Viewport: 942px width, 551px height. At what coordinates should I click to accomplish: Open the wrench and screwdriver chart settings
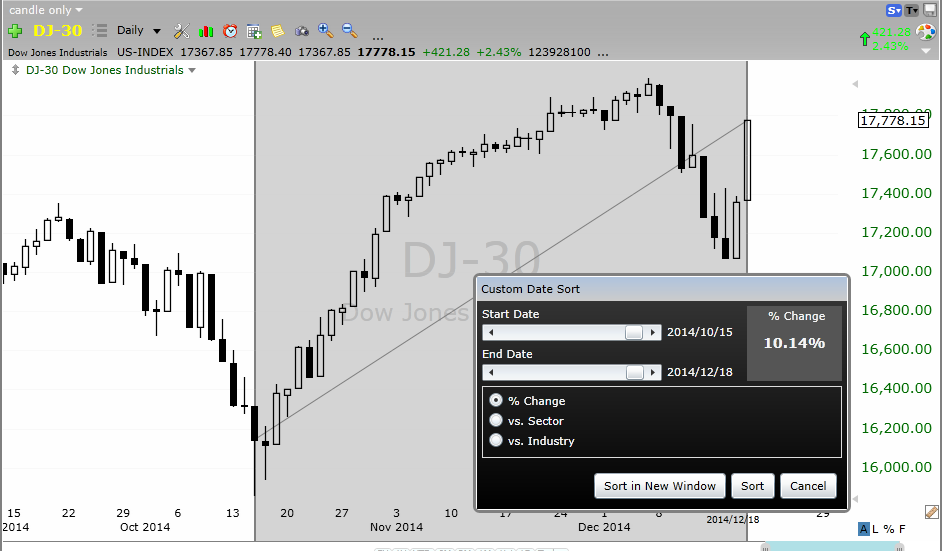[x=181, y=31]
